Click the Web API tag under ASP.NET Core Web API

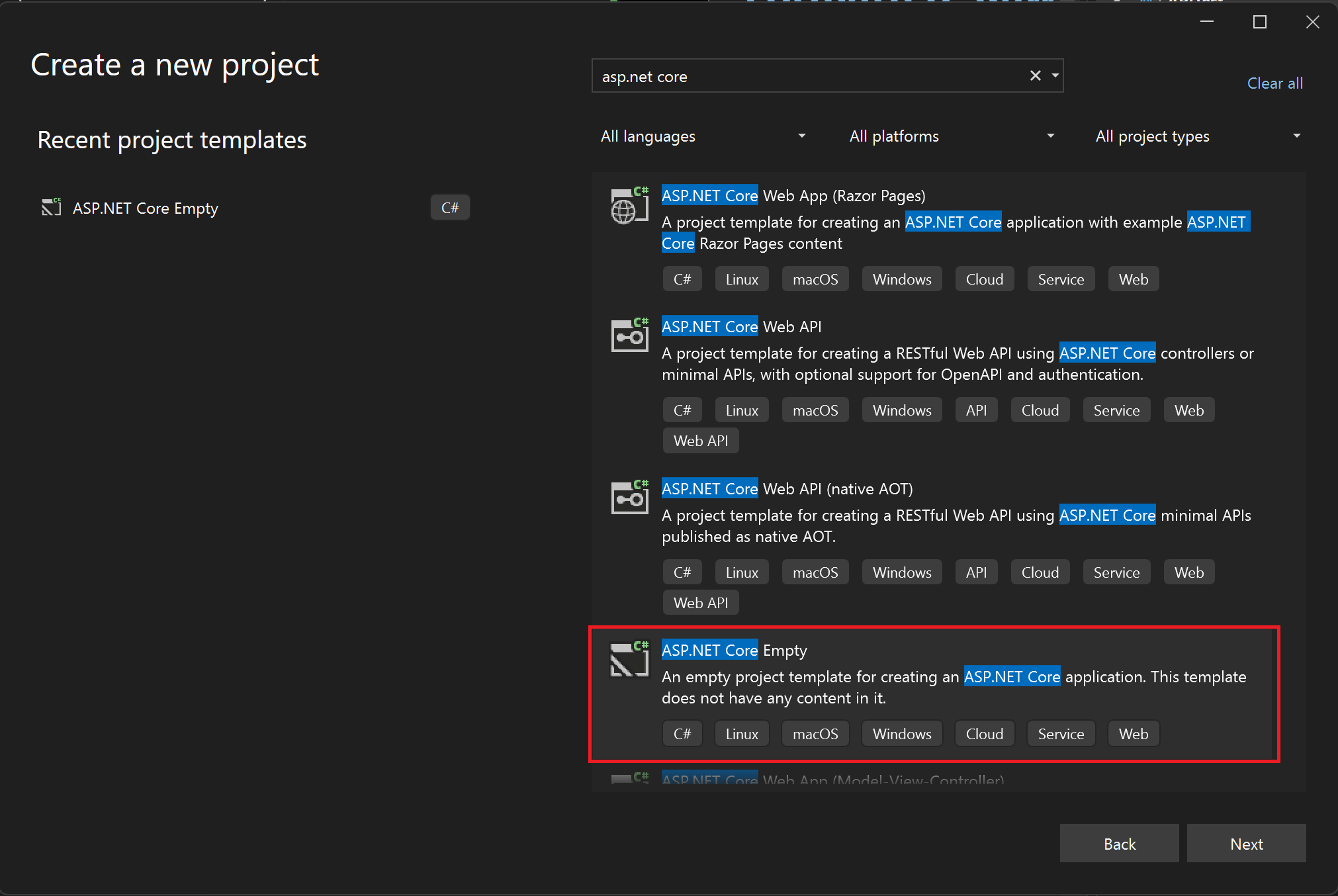click(700, 441)
